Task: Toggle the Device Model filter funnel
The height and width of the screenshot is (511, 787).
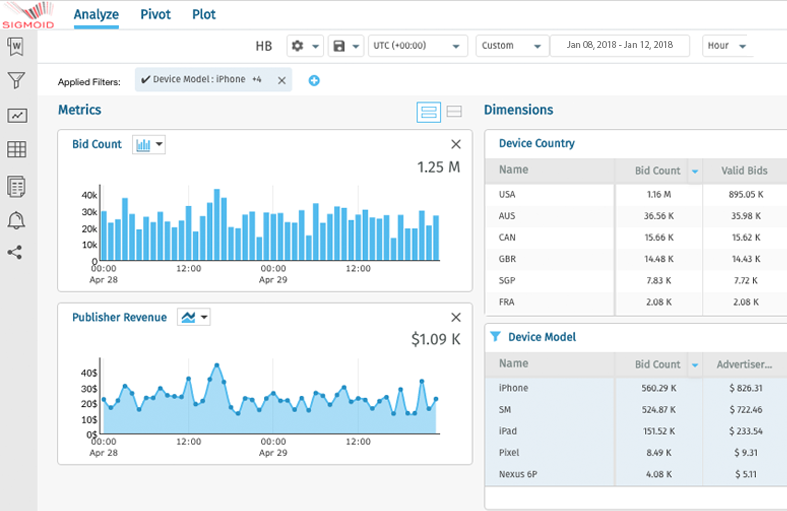Action: (x=495, y=337)
